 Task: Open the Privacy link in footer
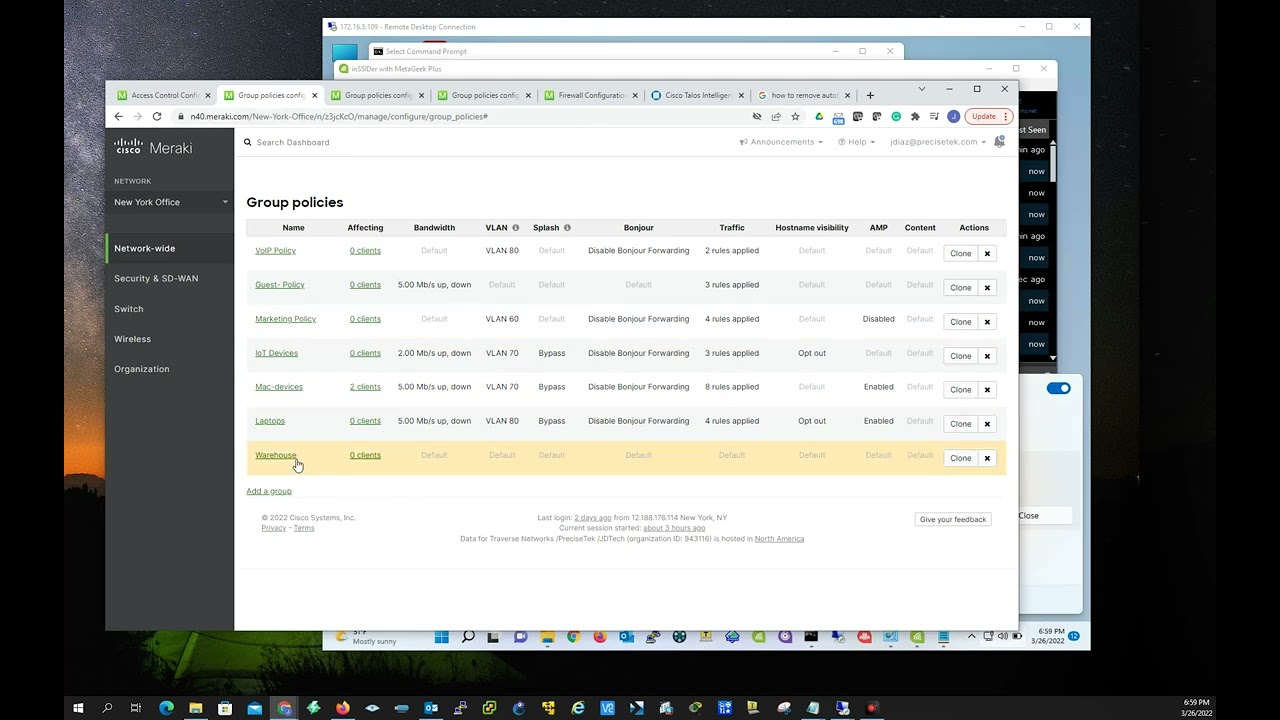coord(273,528)
